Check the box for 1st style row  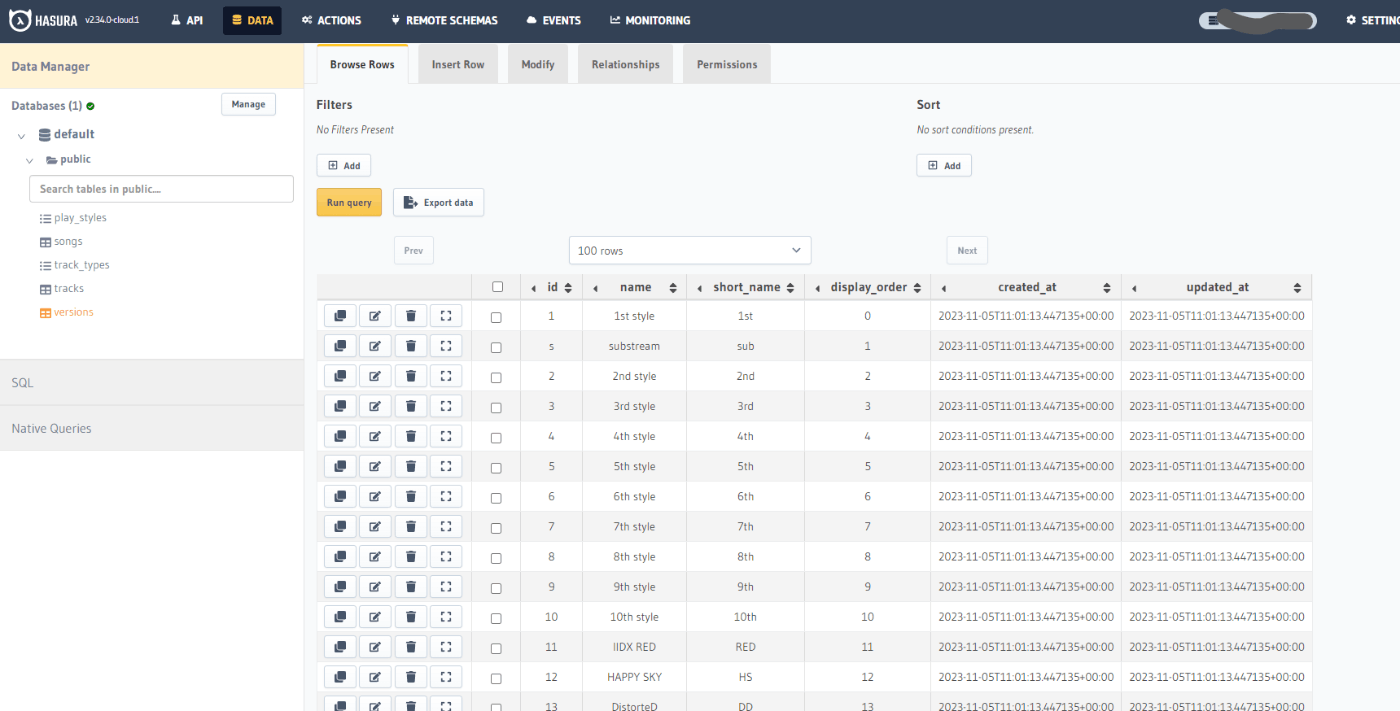pyautogui.click(x=497, y=317)
